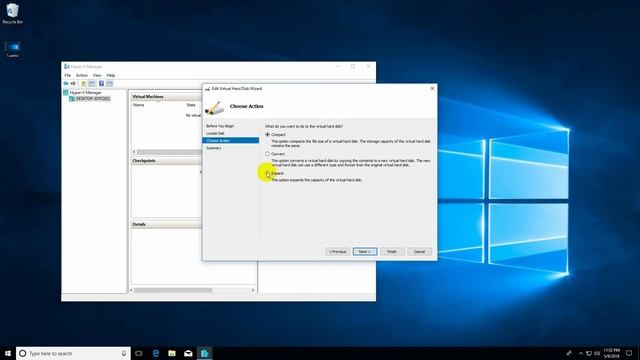This screenshot has width=640, height=360.
Task: Click the network icon in system tray
Action: [589, 353]
